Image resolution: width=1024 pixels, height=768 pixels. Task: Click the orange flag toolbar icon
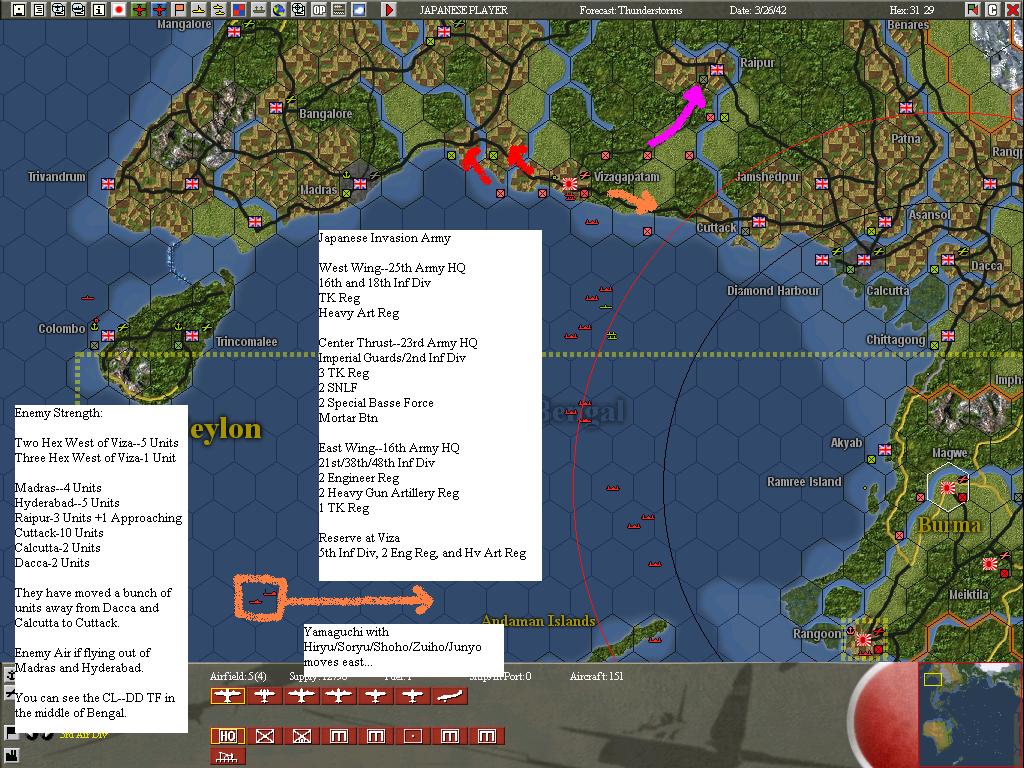(x=179, y=10)
